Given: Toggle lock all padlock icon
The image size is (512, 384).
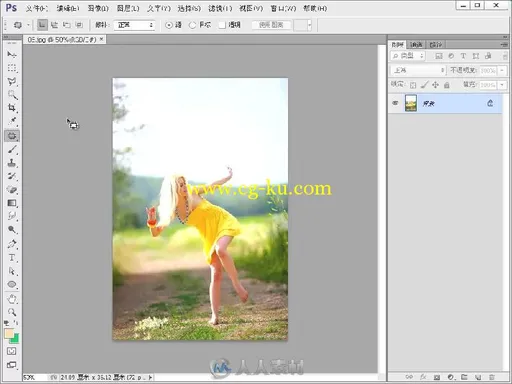Looking at the screenshot, I should (447, 85).
